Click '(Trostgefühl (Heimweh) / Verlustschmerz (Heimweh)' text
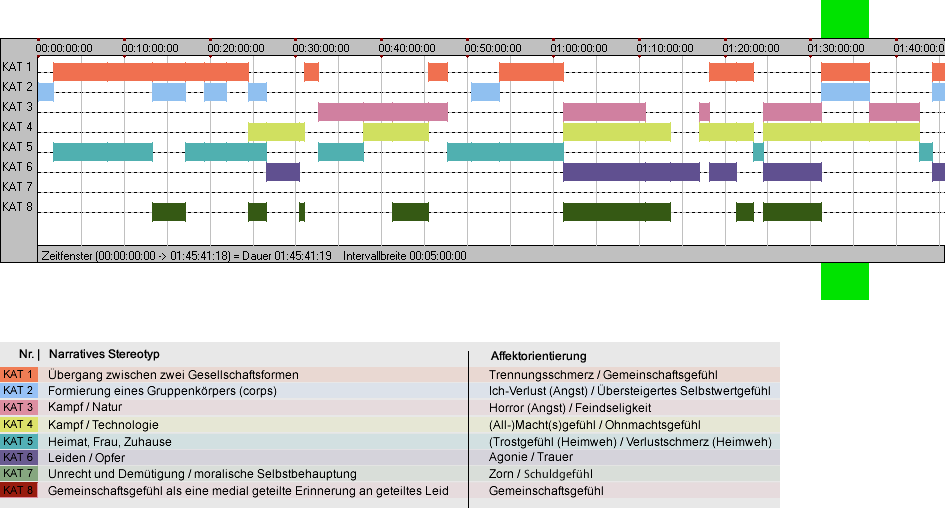Screen dimensions: 945x530 point(630,441)
